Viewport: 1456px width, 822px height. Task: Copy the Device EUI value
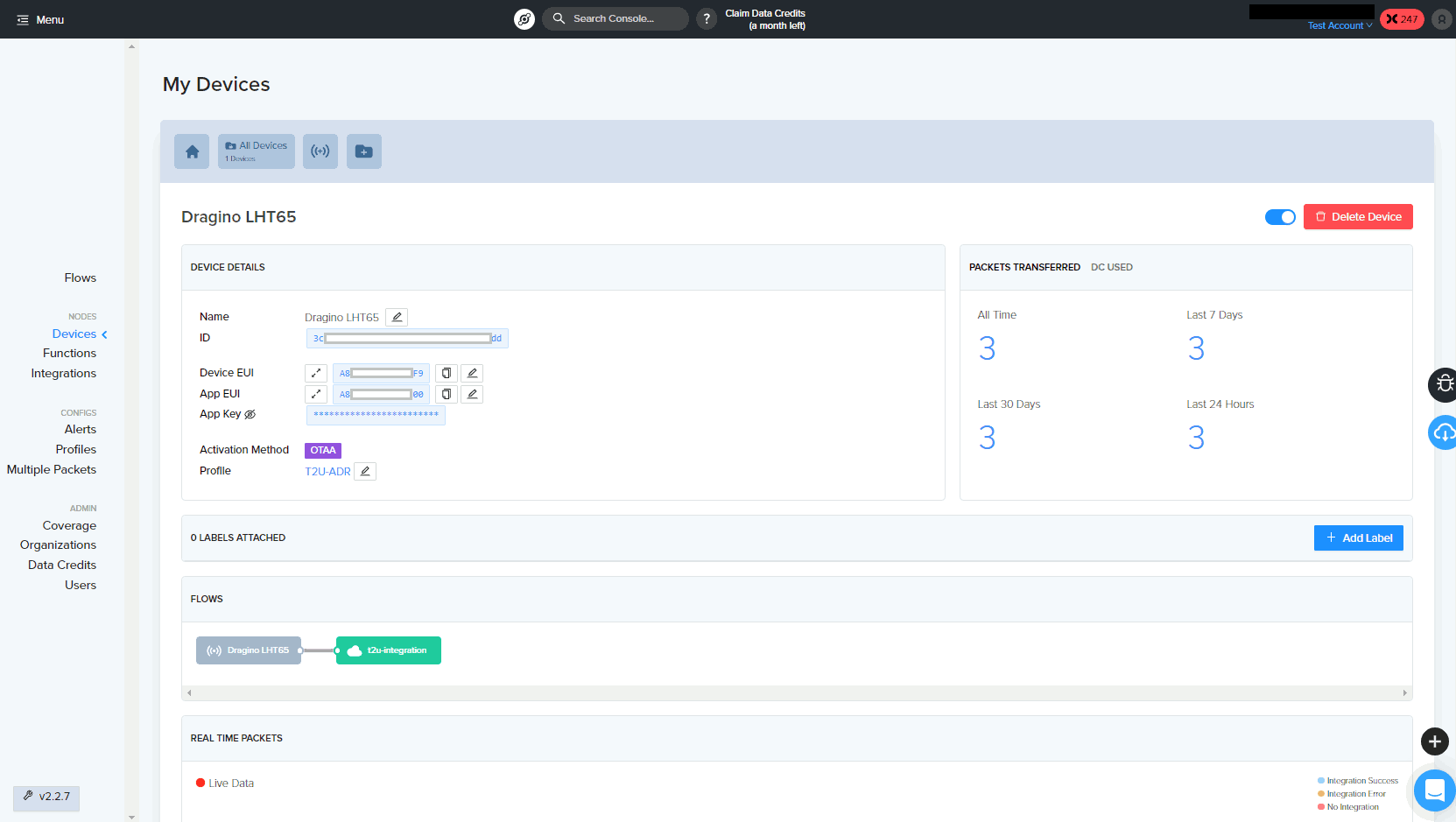[447, 373]
